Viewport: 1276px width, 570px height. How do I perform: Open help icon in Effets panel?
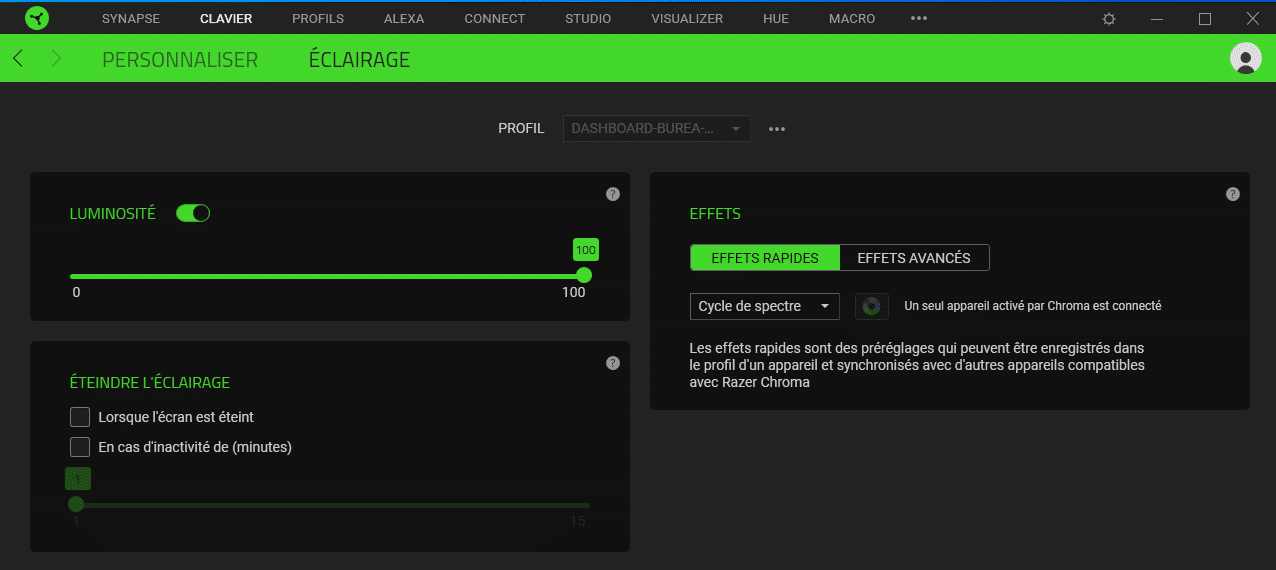point(1233,194)
